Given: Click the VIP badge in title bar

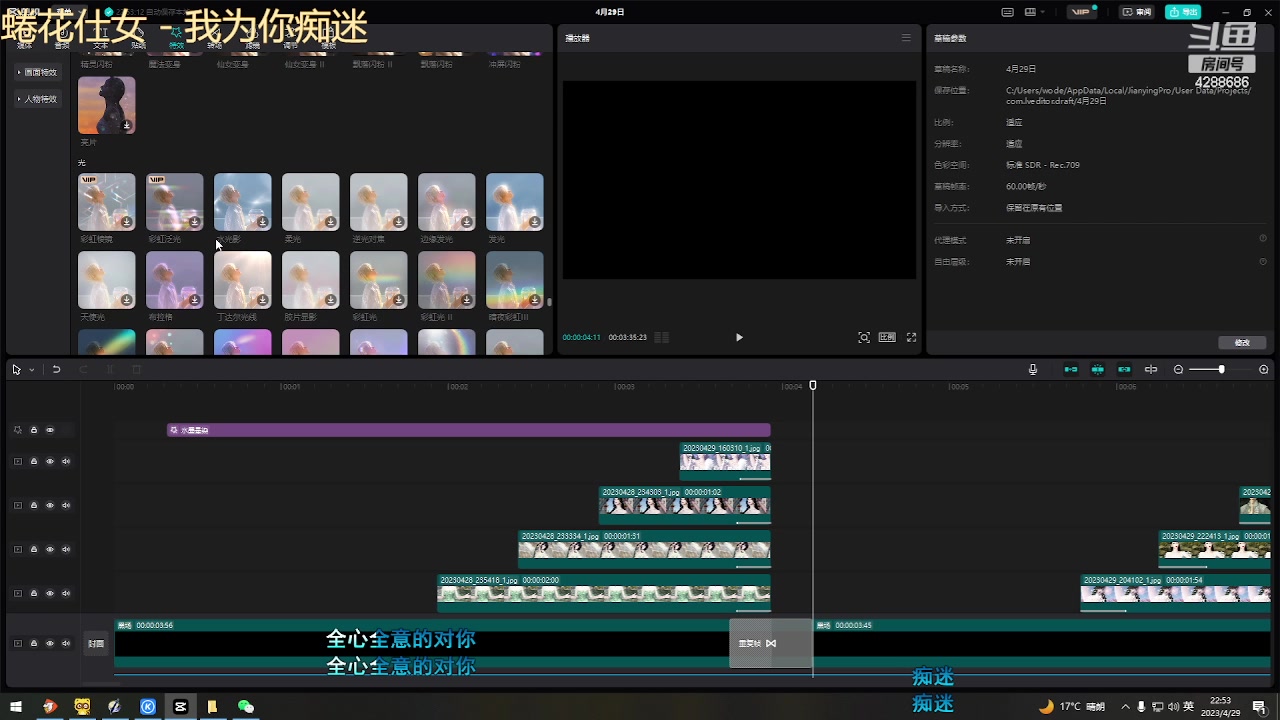Looking at the screenshot, I should 1081,12.
